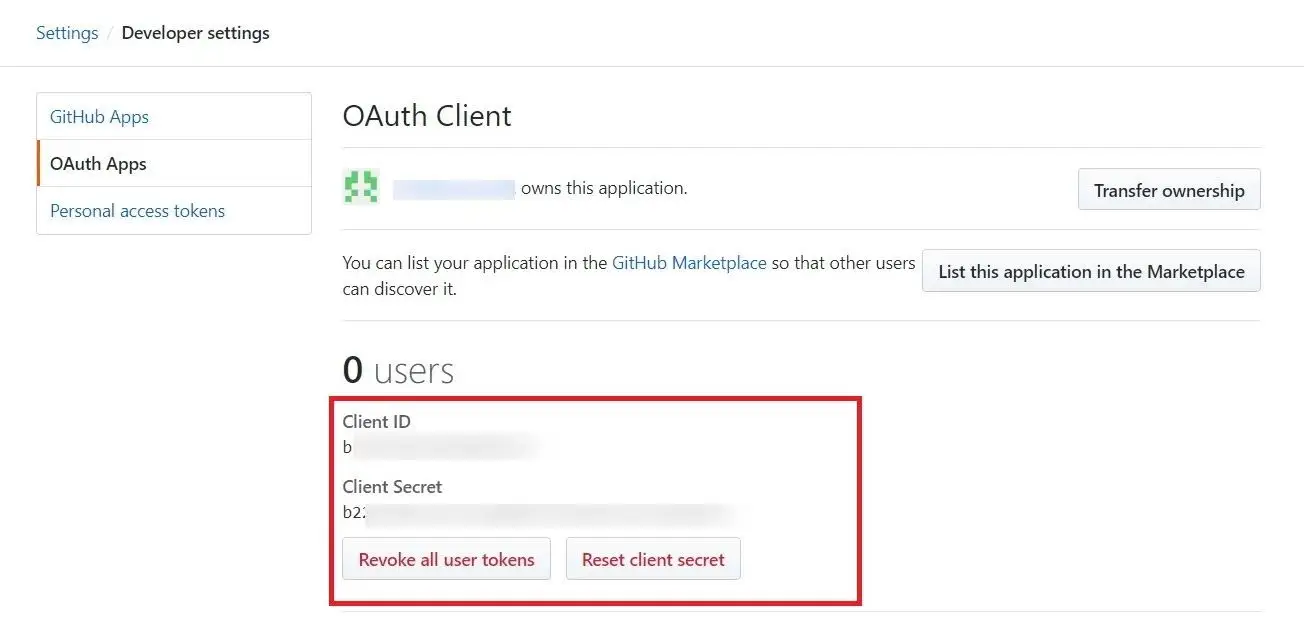
Task: Select the Client ID value text
Action: 440,447
